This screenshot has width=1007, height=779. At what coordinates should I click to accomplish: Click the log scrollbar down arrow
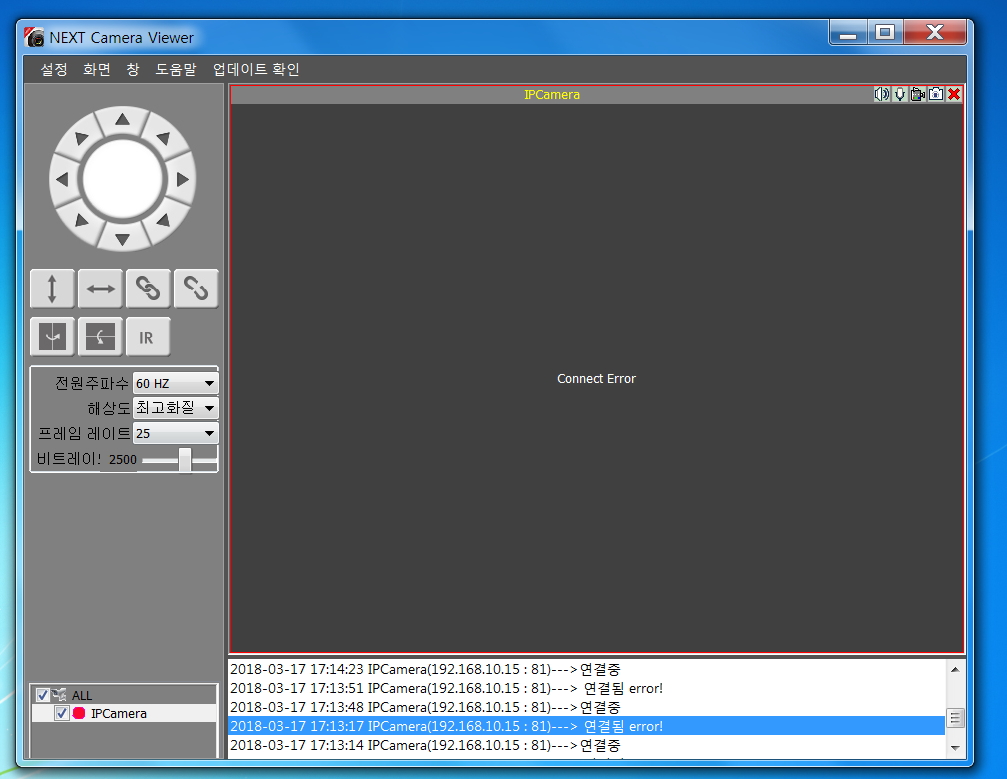[955, 748]
